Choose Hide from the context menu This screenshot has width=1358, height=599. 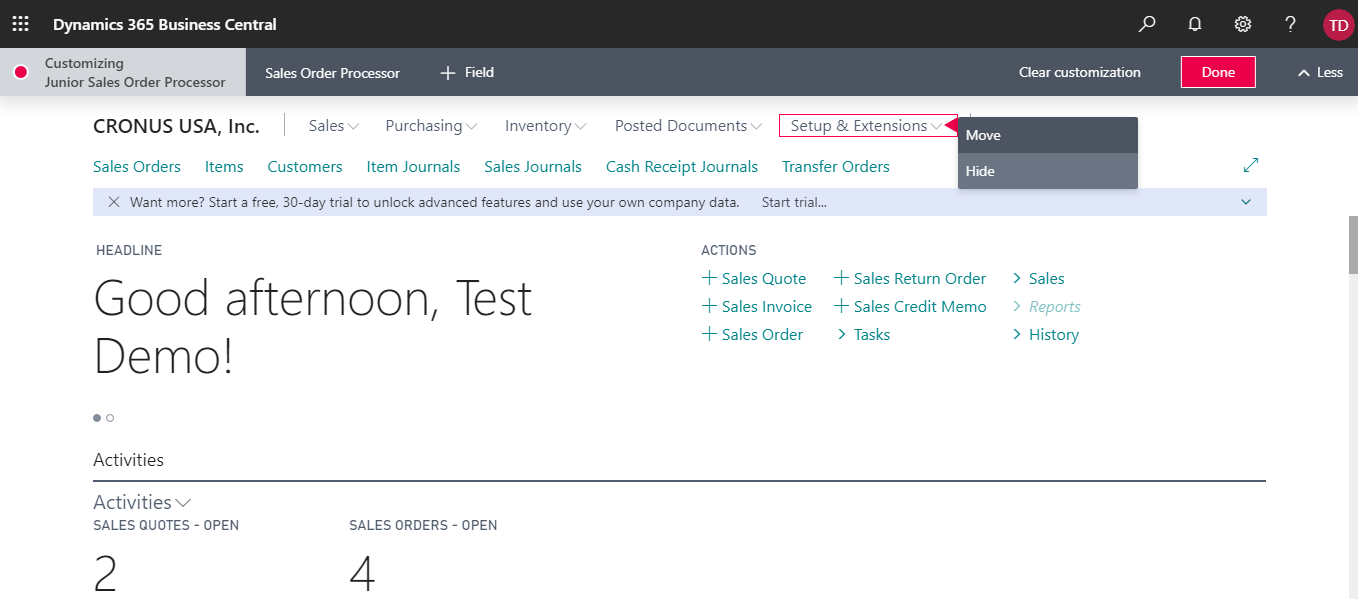coord(980,171)
